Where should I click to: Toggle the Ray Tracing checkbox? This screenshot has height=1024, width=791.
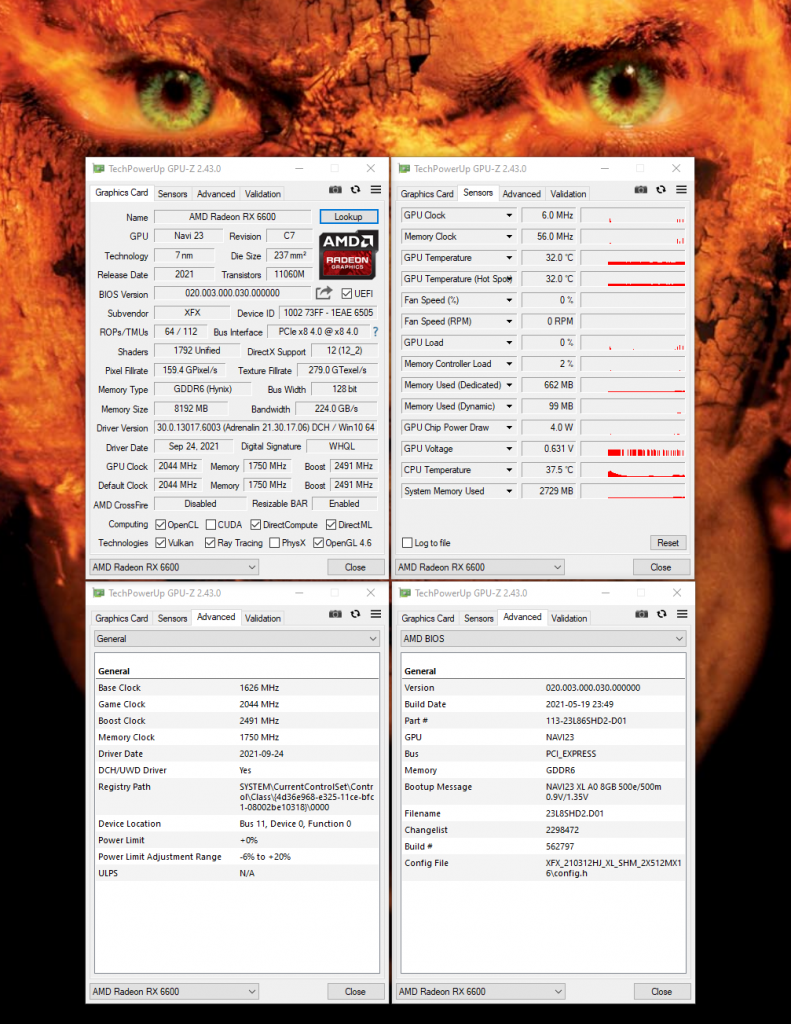[210, 543]
